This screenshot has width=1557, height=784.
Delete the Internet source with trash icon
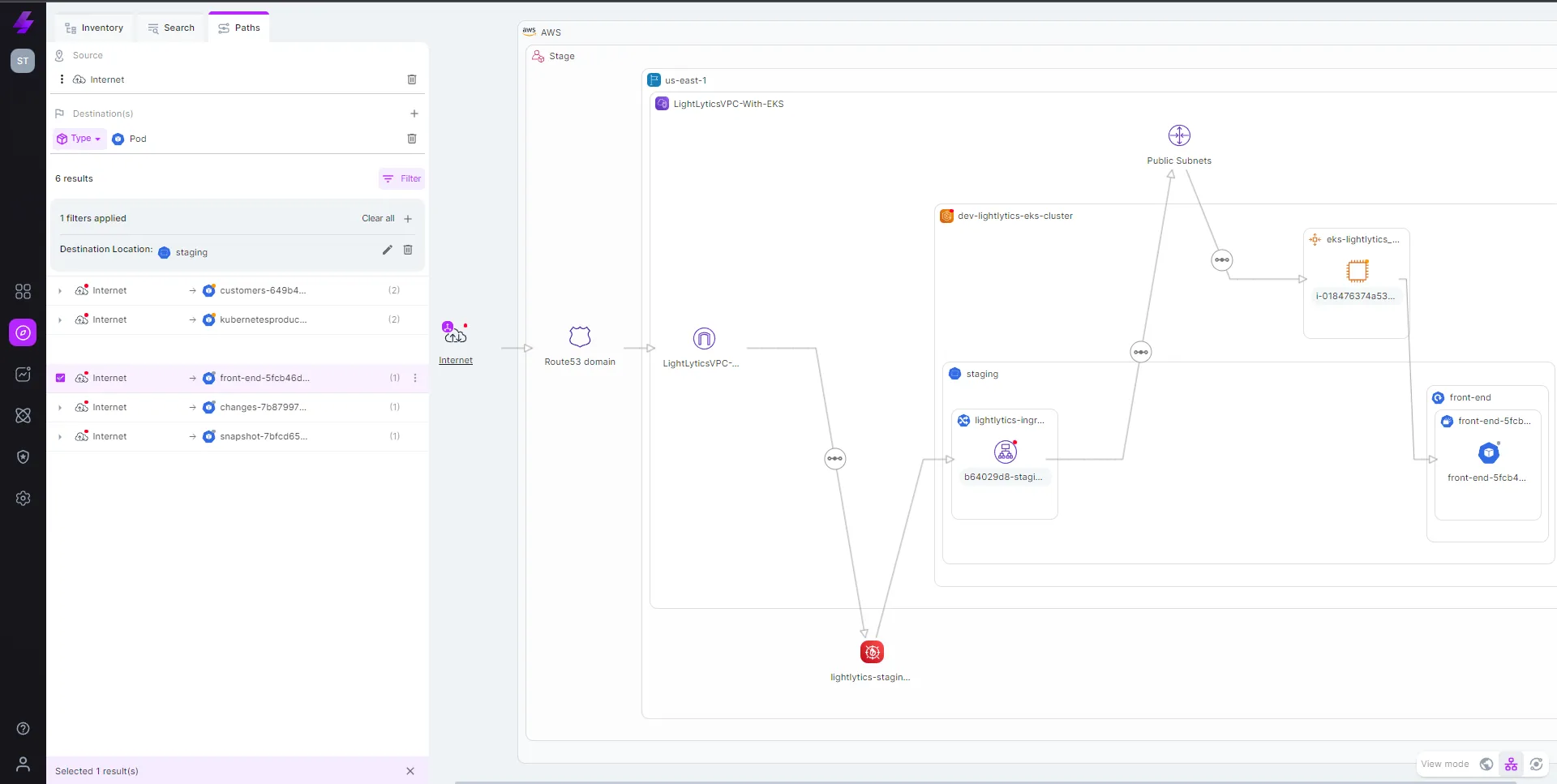point(412,79)
